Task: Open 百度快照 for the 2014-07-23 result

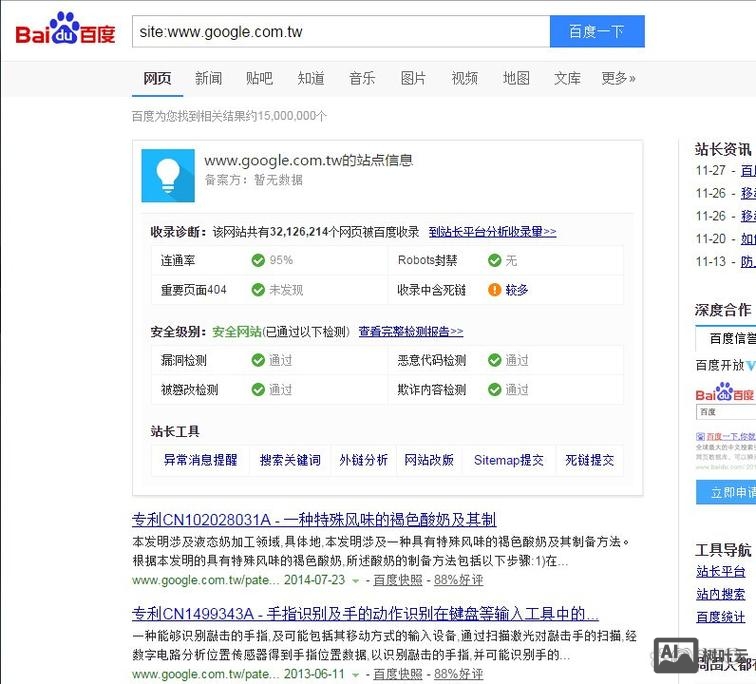Action: click(x=398, y=580)
